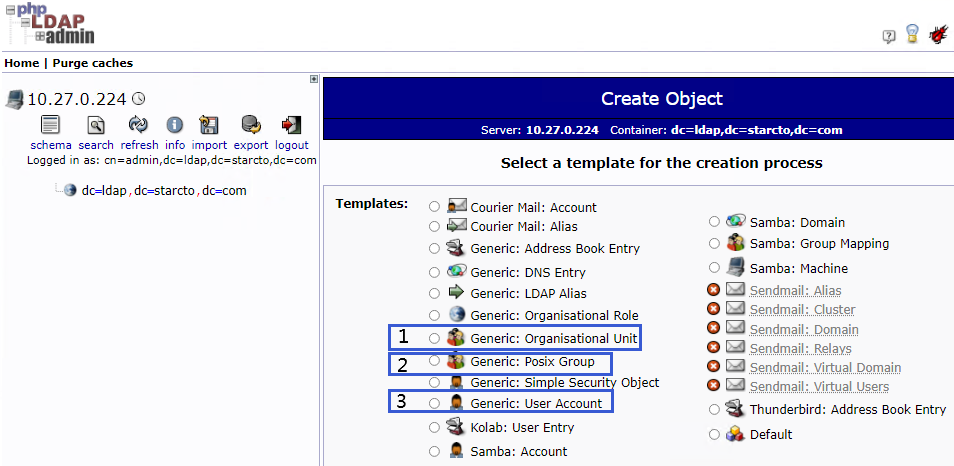Click the import floppy icon
Screen dimensions: 954x466
pyautogui.click(x=209, y=125)
